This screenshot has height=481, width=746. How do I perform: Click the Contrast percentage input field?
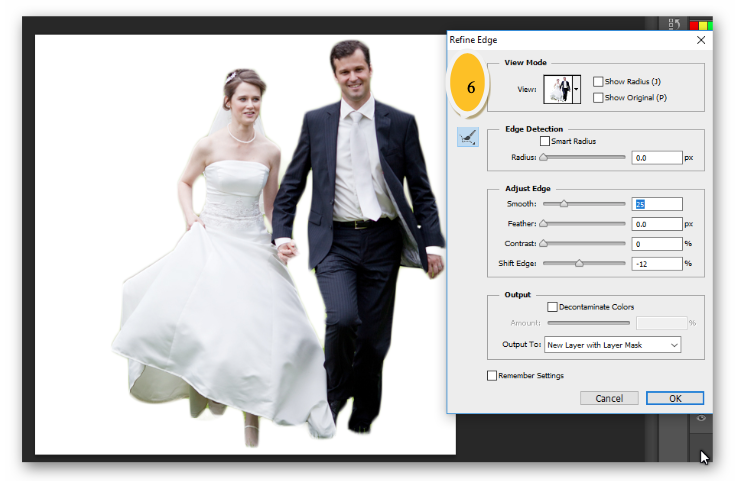click(x=657, y=244)
